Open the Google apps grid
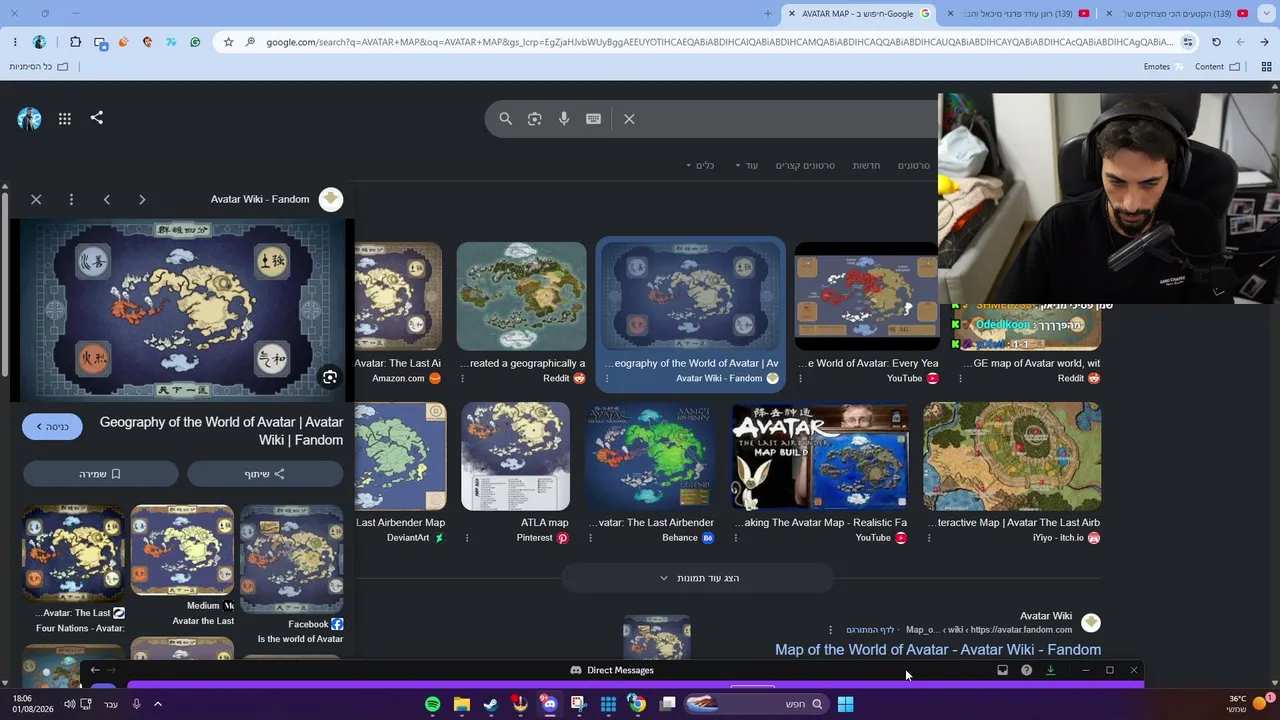Screen dimensions: 1280x720 pyautogui.click(x=64, y=118)
